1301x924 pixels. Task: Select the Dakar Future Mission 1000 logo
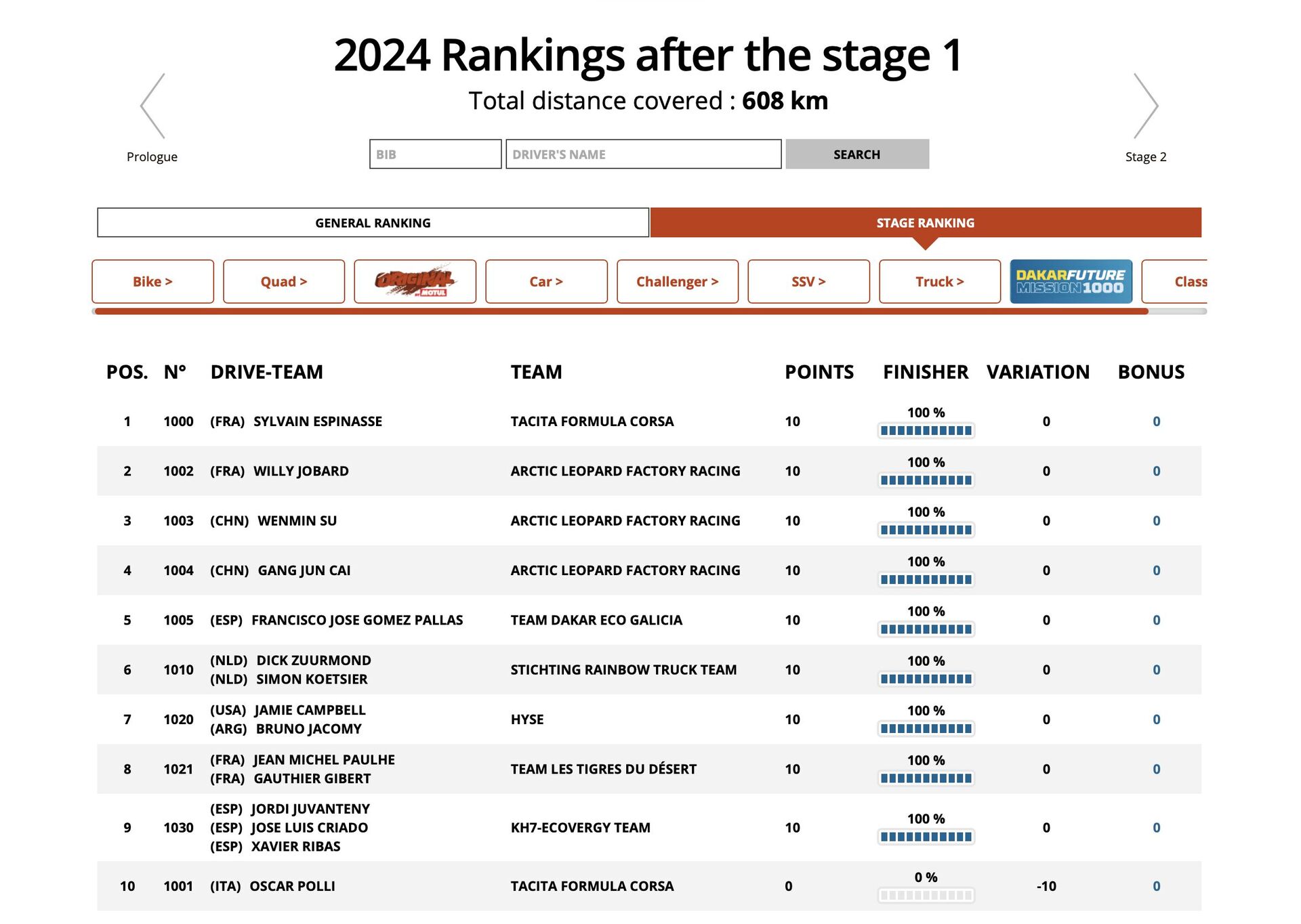tap(1071, 281)
